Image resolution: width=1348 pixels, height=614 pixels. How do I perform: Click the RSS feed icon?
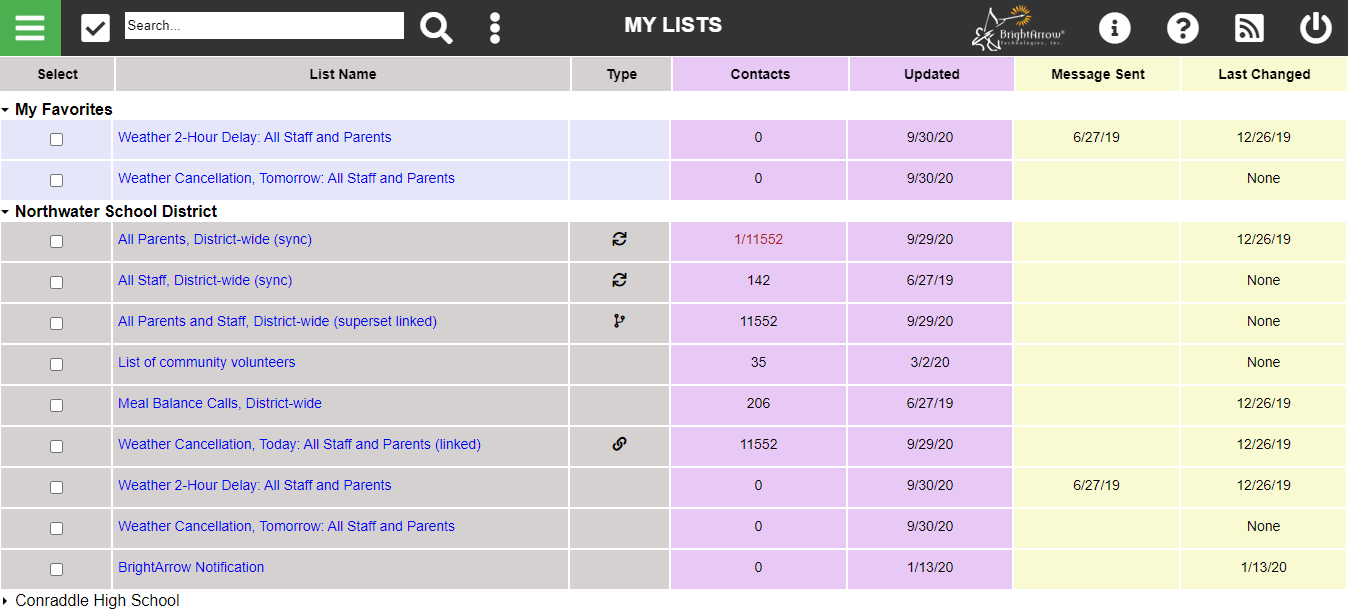click(x=1249, y=28)
